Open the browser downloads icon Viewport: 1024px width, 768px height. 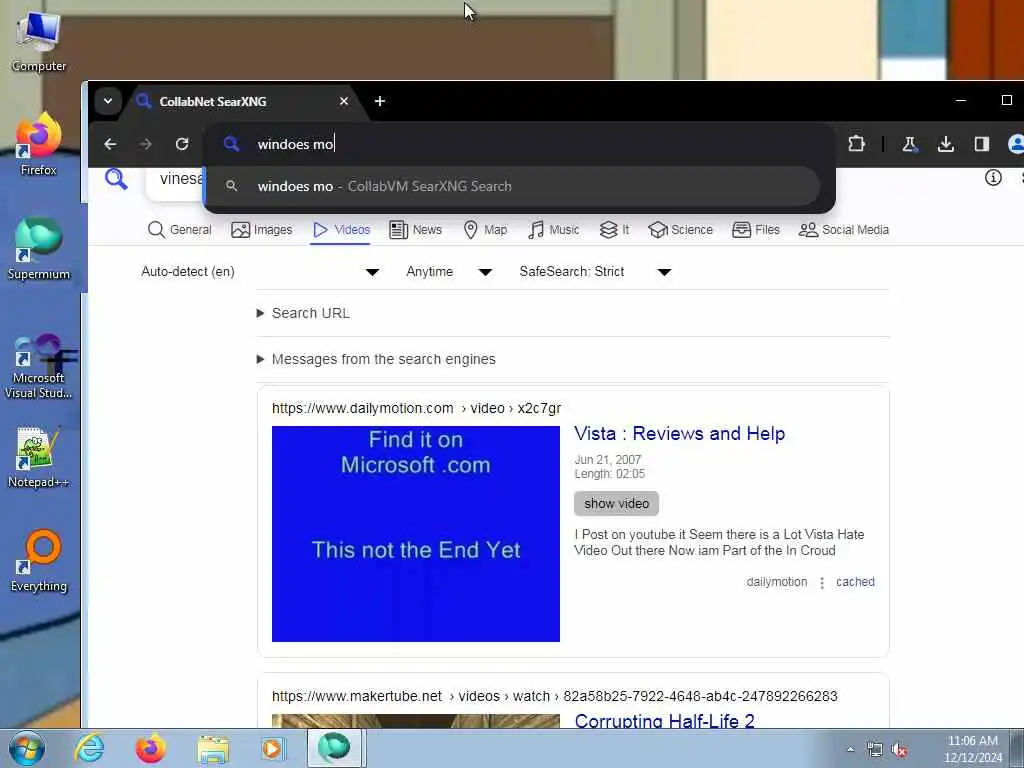pyautogui.click(x=946, y=144)
